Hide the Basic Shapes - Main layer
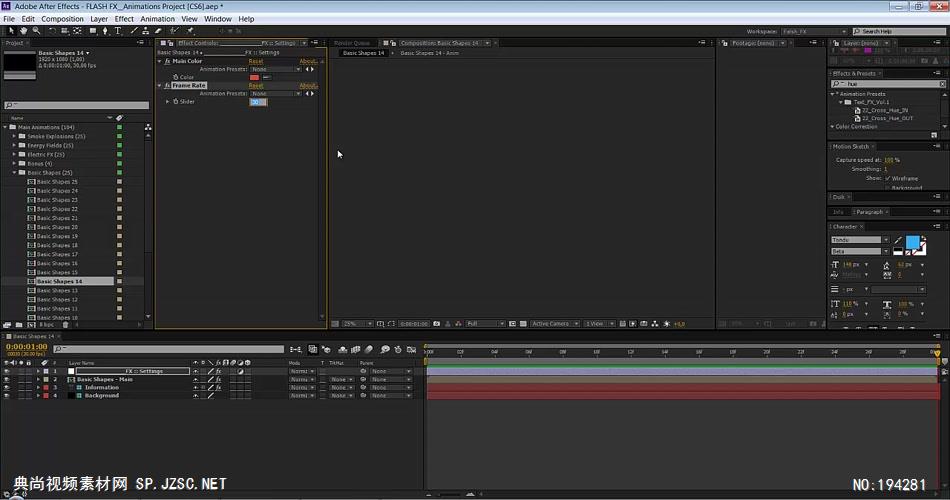950x500 pixels. coord(7,379)
